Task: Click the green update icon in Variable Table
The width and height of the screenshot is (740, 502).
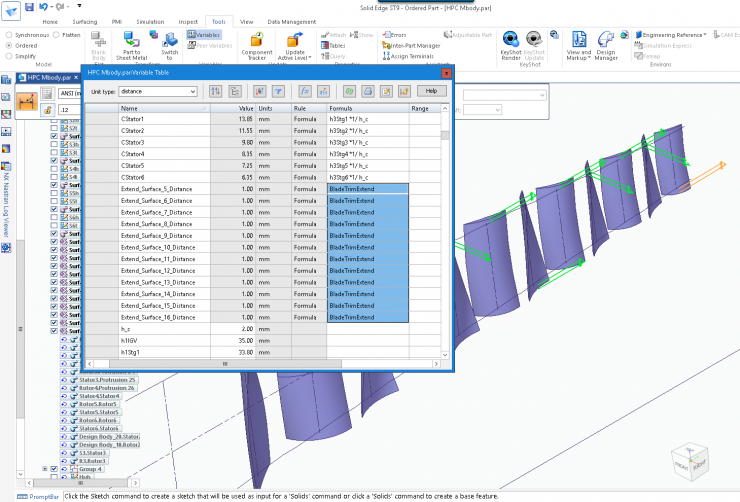Action: [x=349, y=92]
